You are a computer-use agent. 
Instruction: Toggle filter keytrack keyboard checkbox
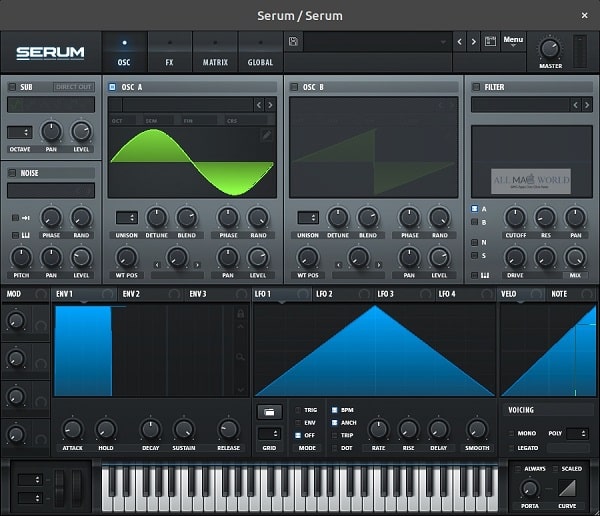(x=474, y=275)
